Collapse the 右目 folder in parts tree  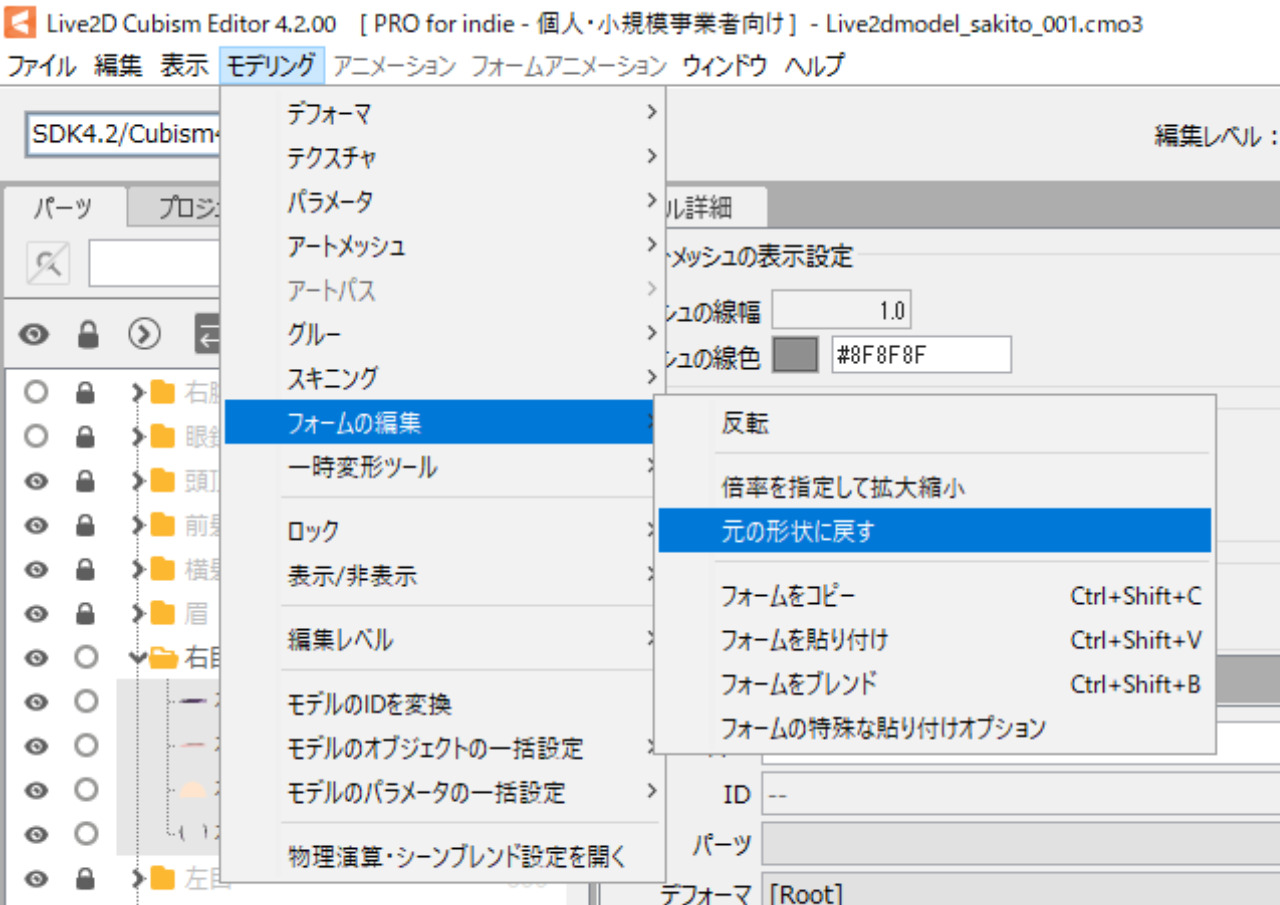[x=139, y=657]
